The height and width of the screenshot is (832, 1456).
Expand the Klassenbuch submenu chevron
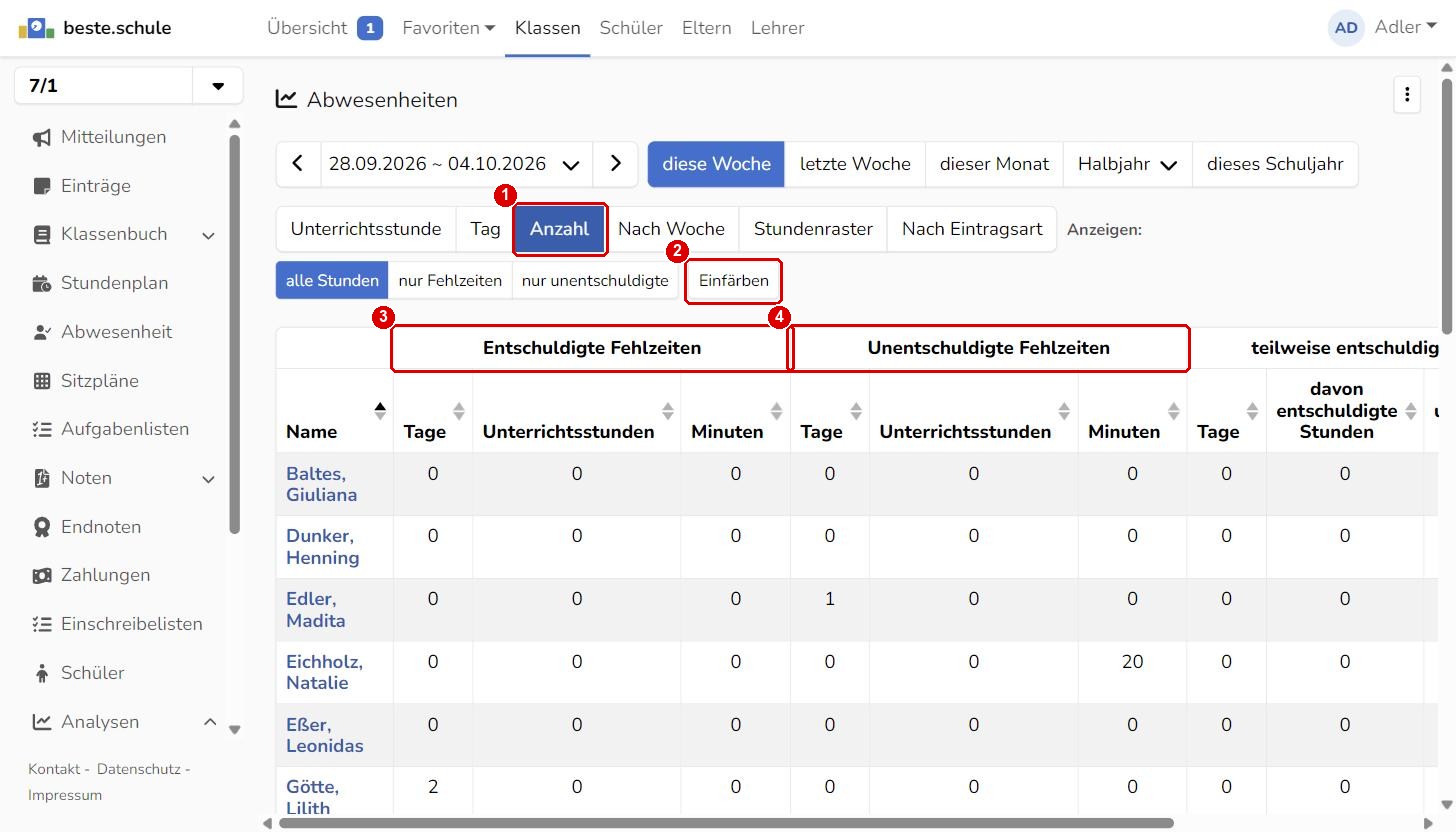209,236
